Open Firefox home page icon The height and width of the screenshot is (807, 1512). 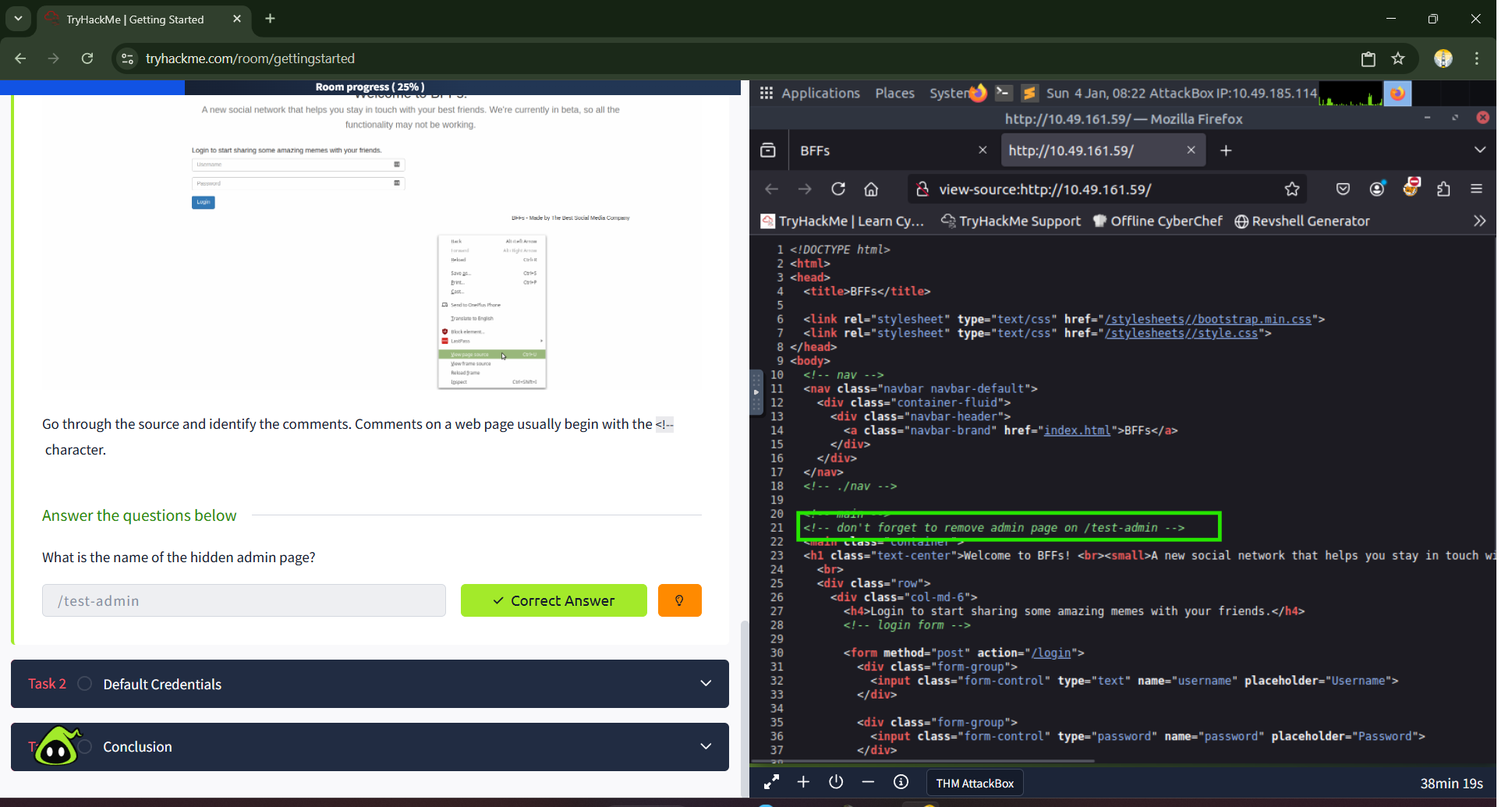871,189
